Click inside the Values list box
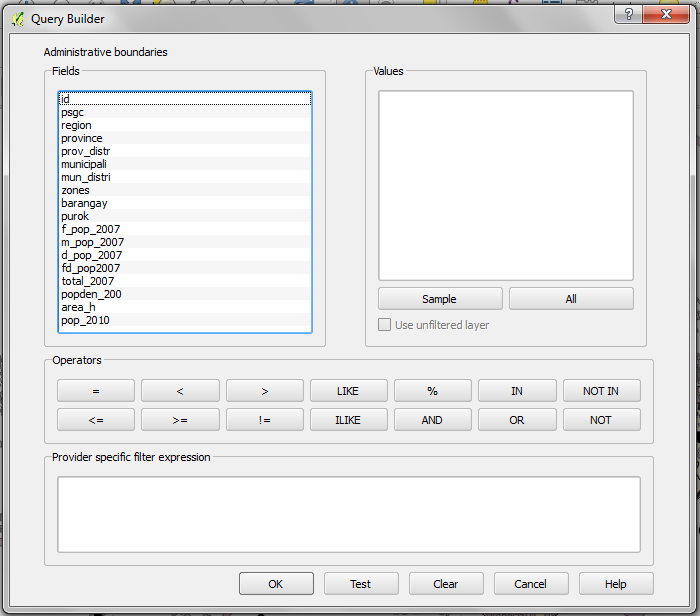The image size is (700, 616). pyautogui.click(x=506, y=186)
